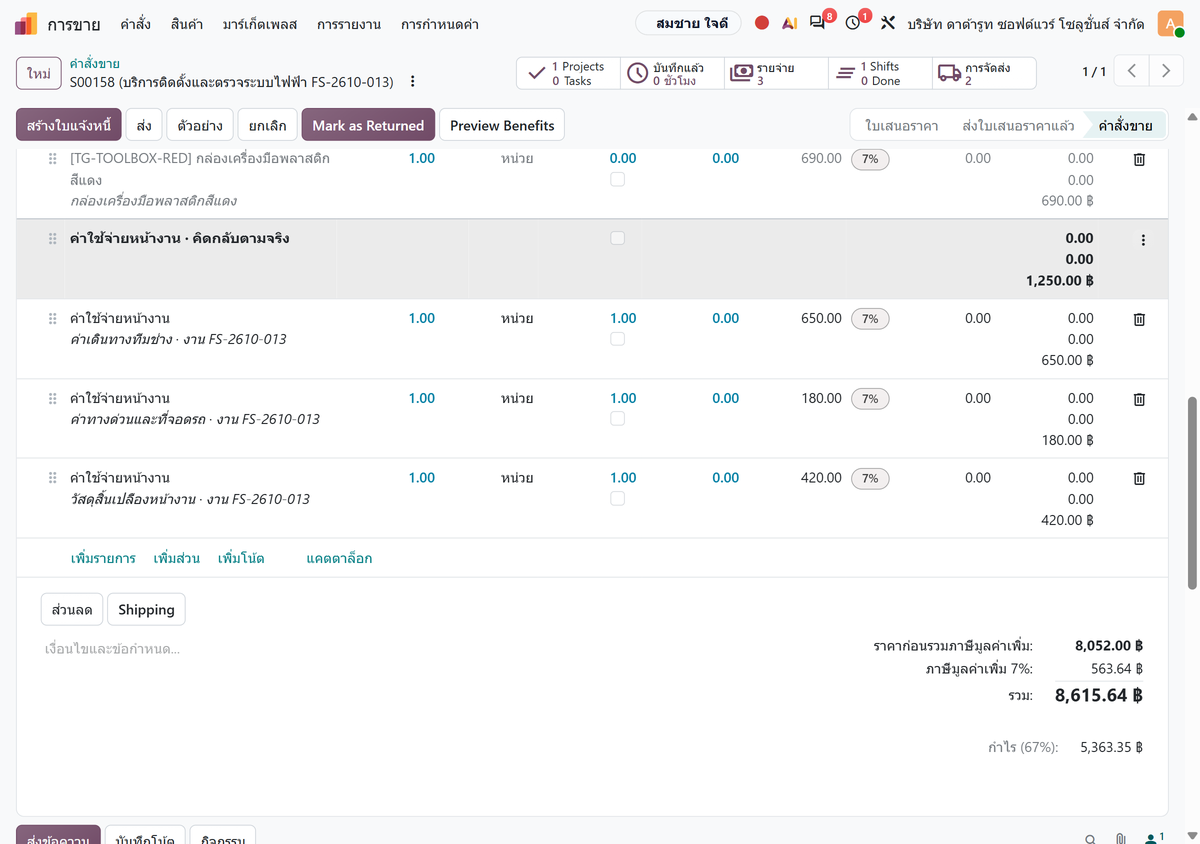Viewport: 1200px width, 844px height.
Task: Open the activities clock icon
Action: [x=855, y=22]
